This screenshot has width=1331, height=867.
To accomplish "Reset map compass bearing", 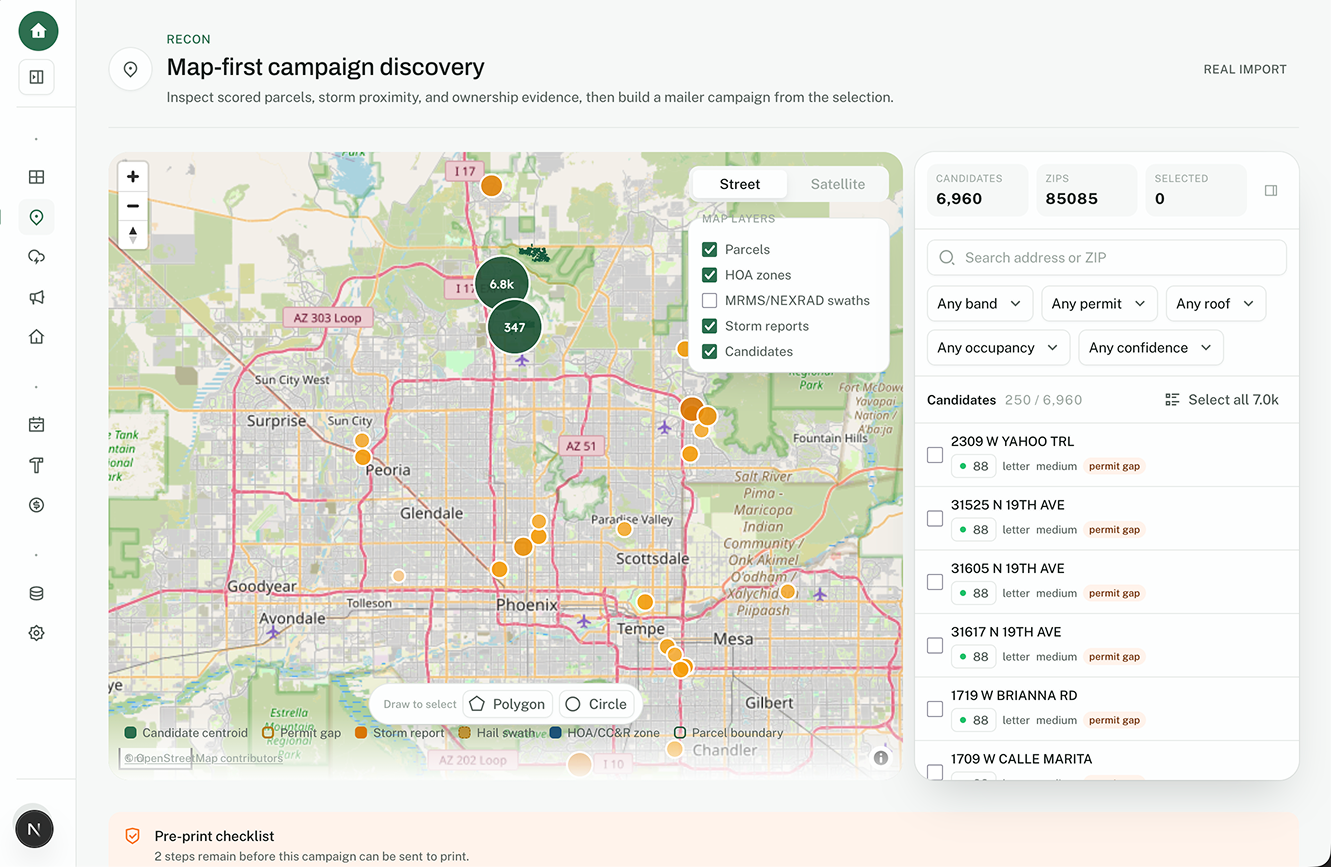I will coord(133,235).
